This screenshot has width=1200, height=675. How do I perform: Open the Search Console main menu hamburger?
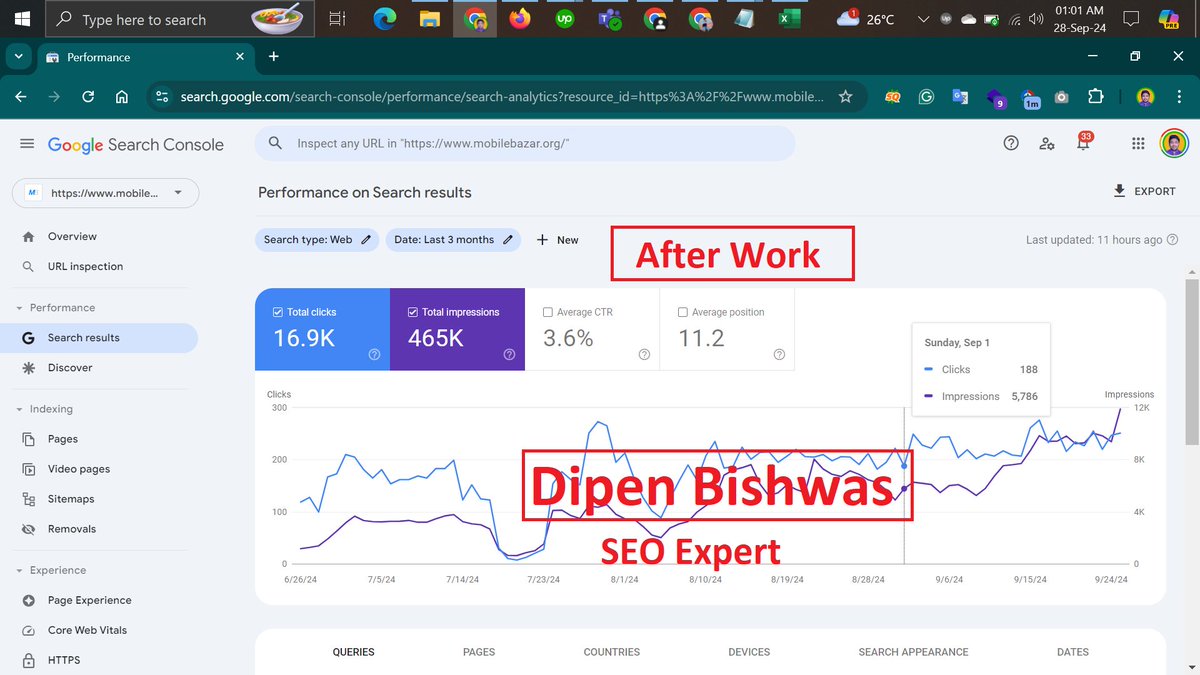[27, 144]
